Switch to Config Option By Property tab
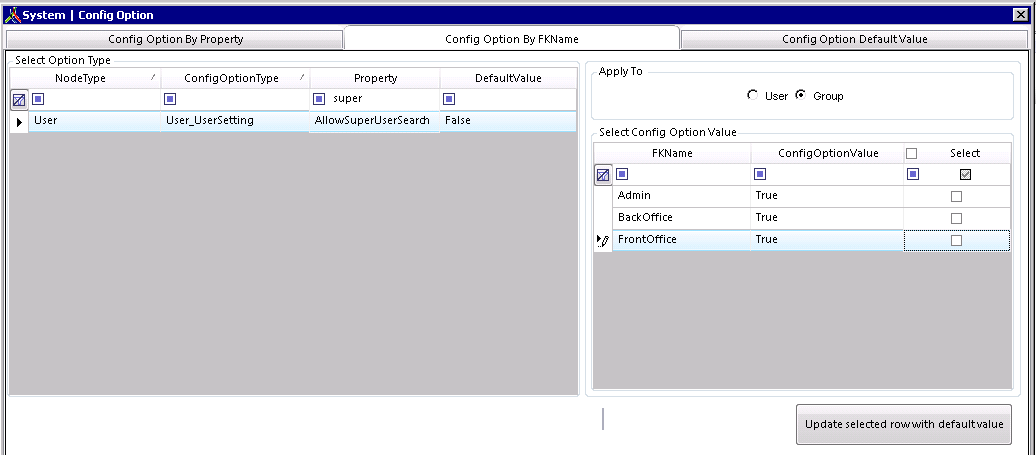 coord(175,39)
